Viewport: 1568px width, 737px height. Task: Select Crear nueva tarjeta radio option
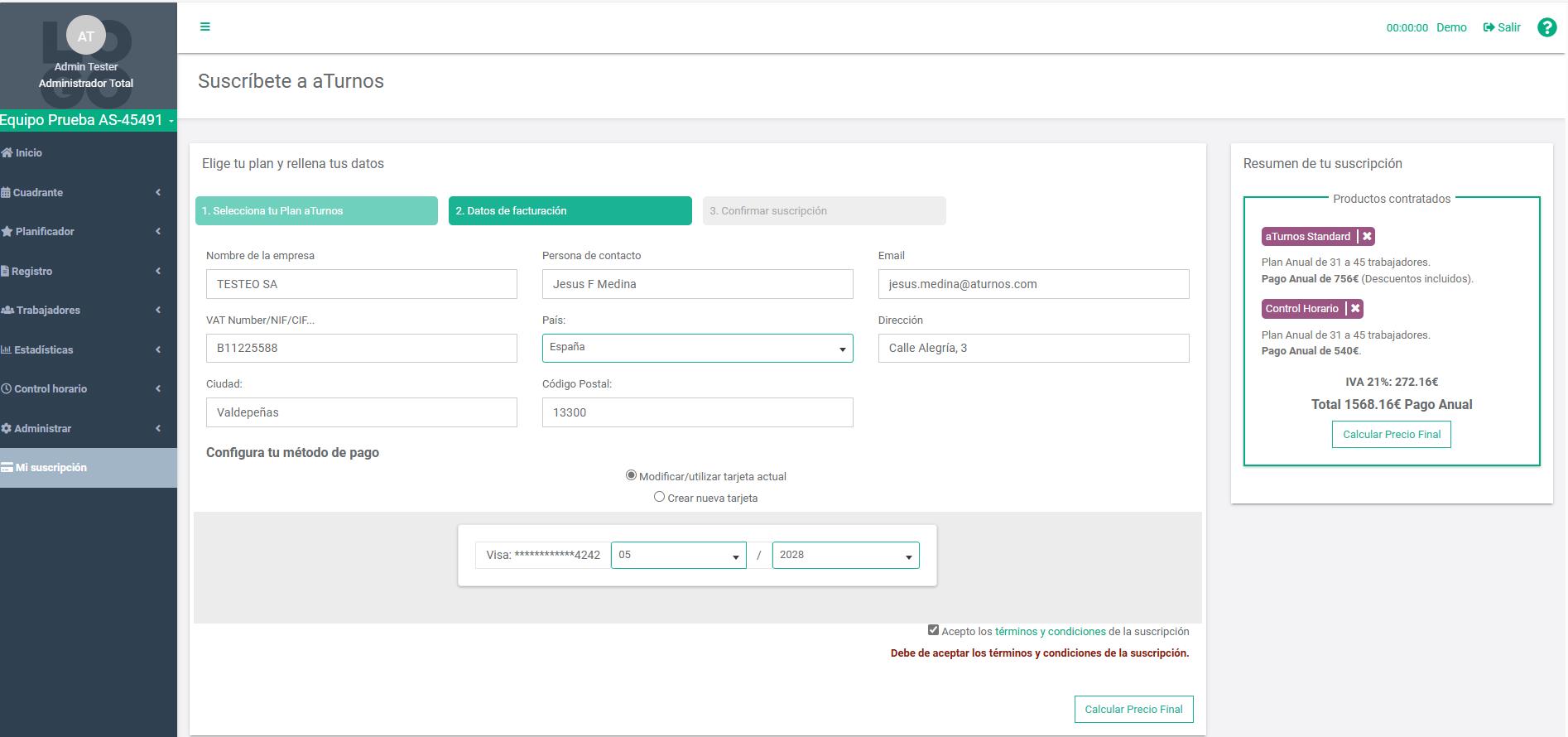point(659,497)
